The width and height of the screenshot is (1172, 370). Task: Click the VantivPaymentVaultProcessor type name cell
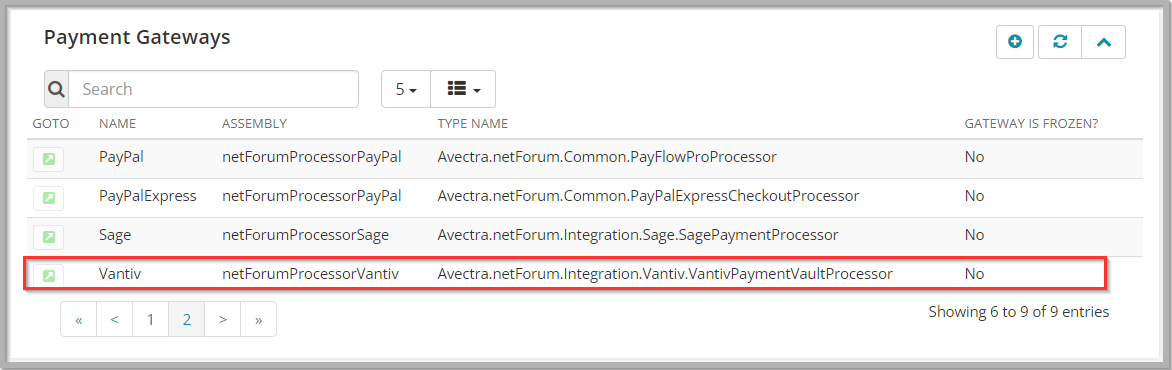(665, 274)
